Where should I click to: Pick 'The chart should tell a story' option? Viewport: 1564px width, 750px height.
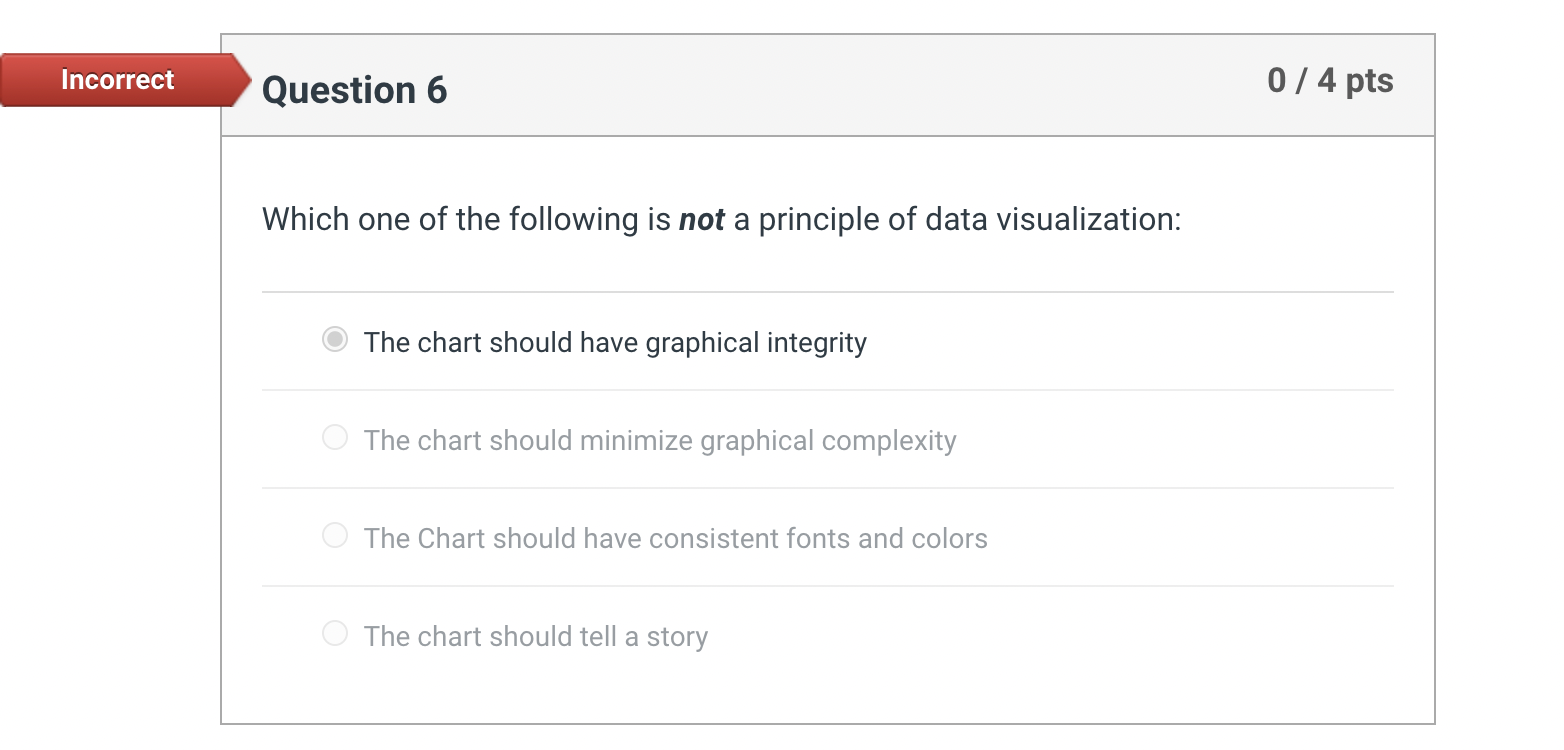[x=335, y=633]
